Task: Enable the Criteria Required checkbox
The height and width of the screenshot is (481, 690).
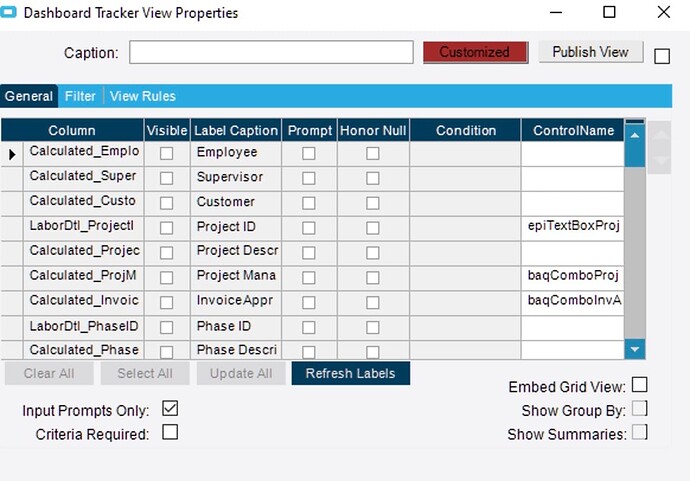Action: pos(170,433)
